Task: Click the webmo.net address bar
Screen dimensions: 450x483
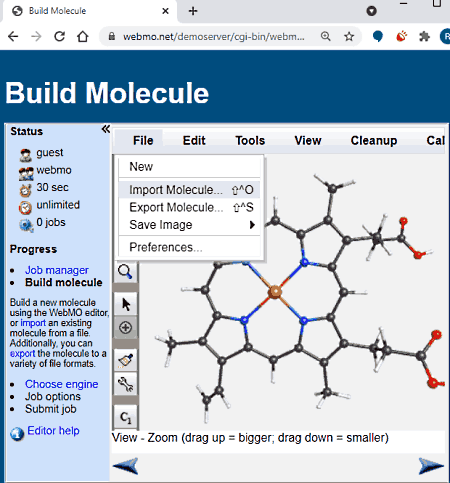Action: point(213,36)
